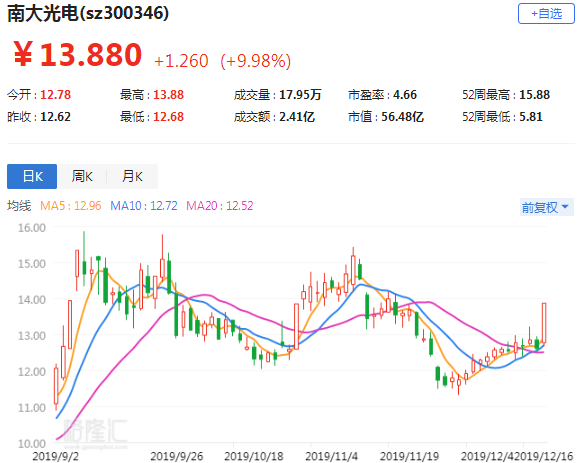Click the 2019/10/18 date axis label
Image resolution: width=588 pixels, height=463 pixels.
point(254,456)
